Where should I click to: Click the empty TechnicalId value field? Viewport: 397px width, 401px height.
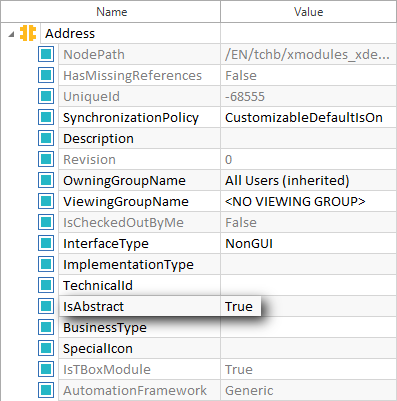(308, 285)
